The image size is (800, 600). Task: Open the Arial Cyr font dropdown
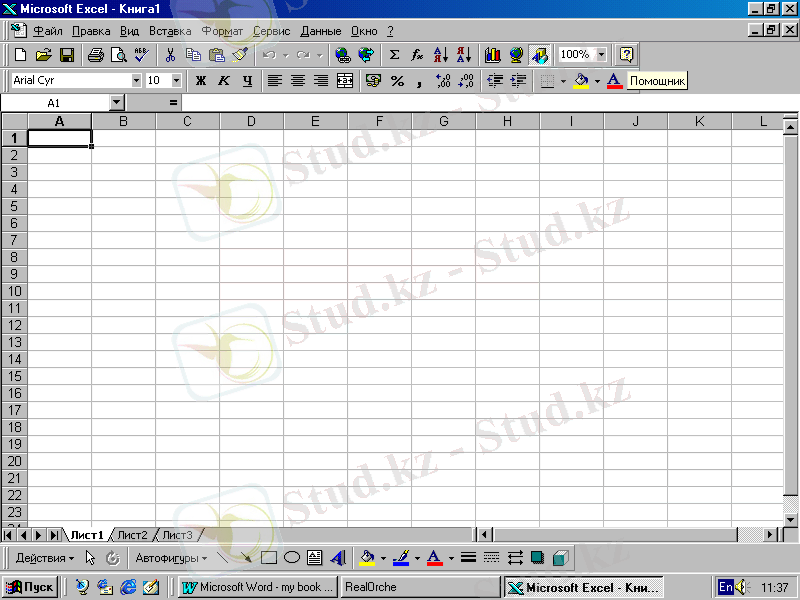(136, 80)
